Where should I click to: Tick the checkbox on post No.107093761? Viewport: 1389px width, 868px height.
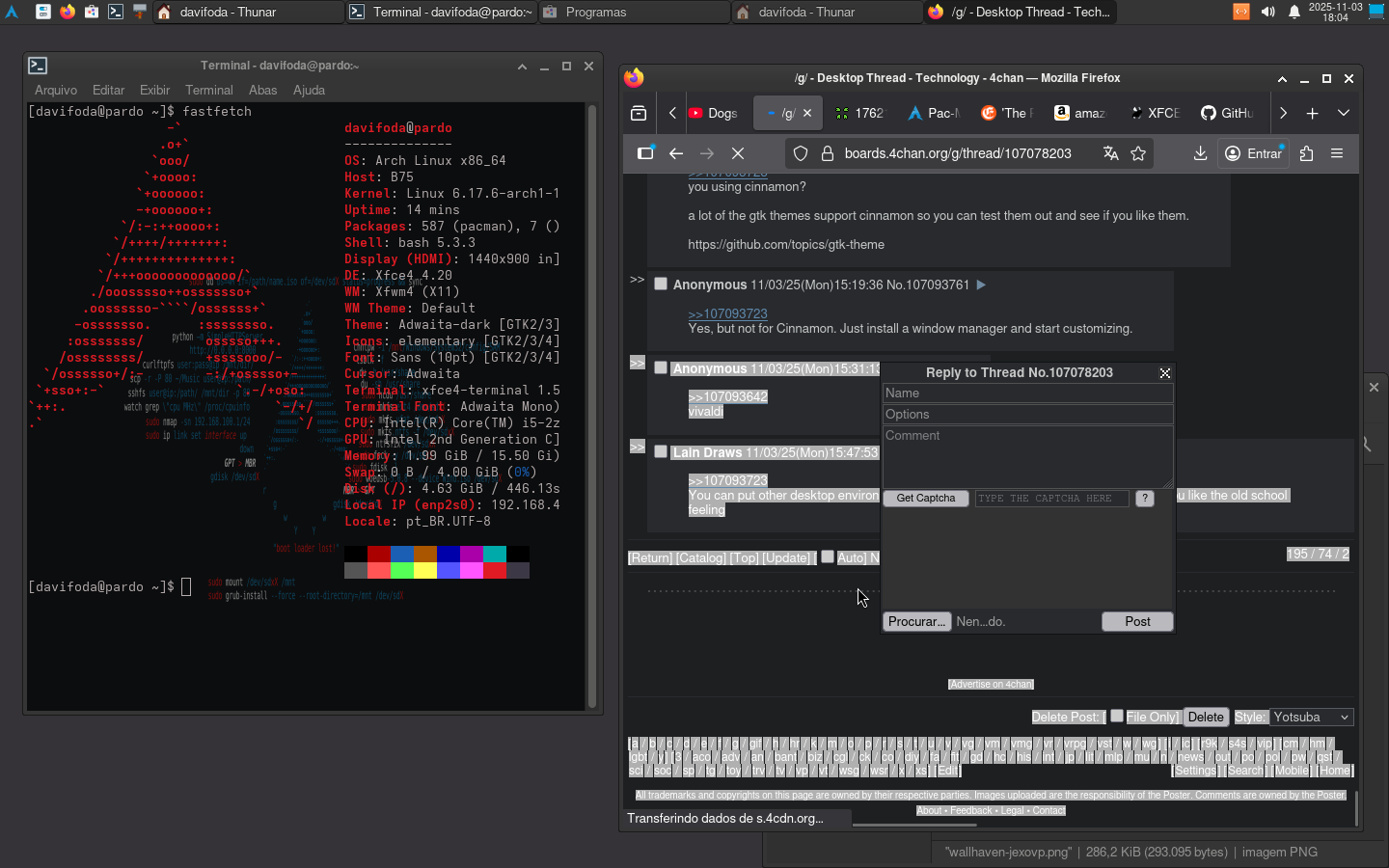point(661,284)
